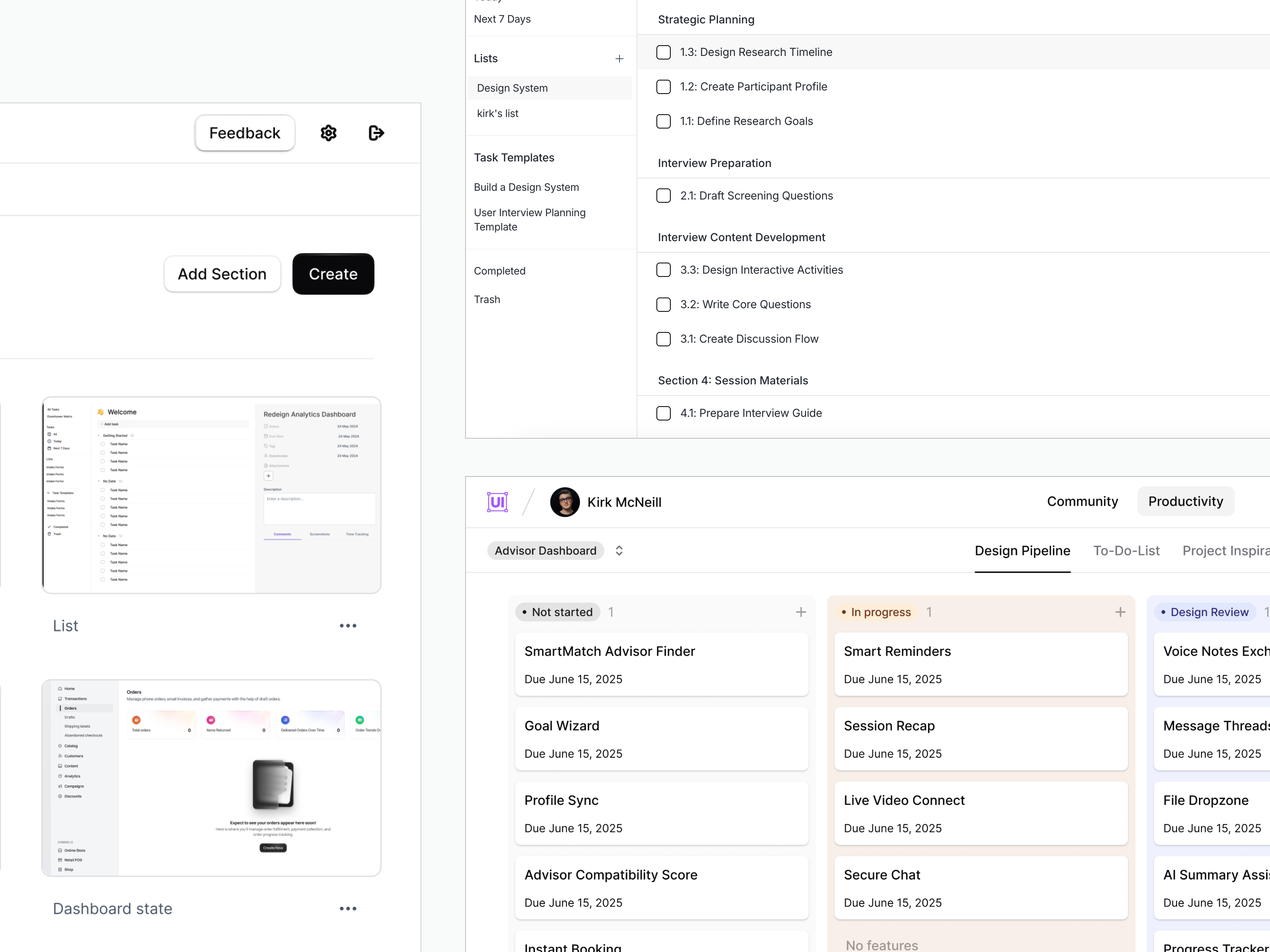
Task: Click Kirk McNeill's profile avatar
Action: (x=565, y=502)
